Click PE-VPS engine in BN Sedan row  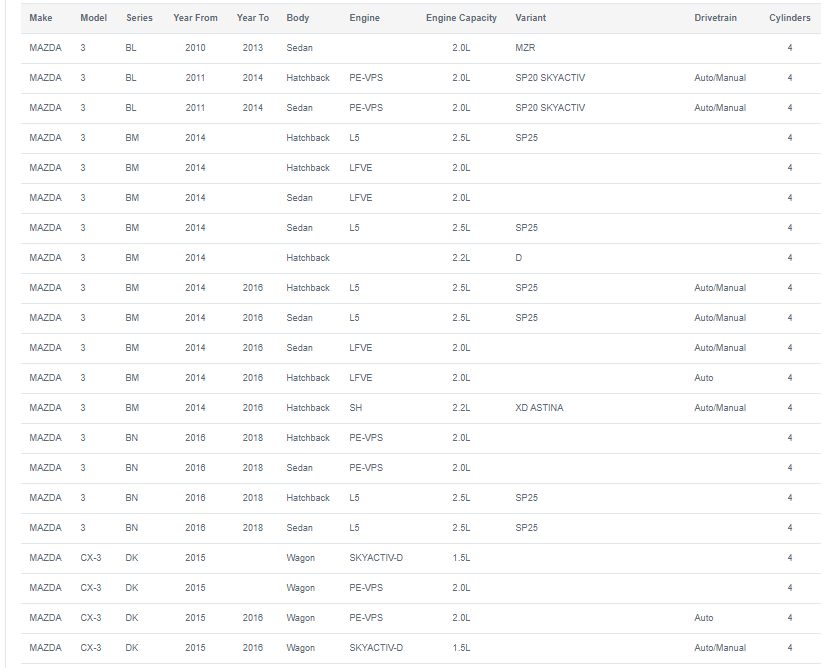366,468
